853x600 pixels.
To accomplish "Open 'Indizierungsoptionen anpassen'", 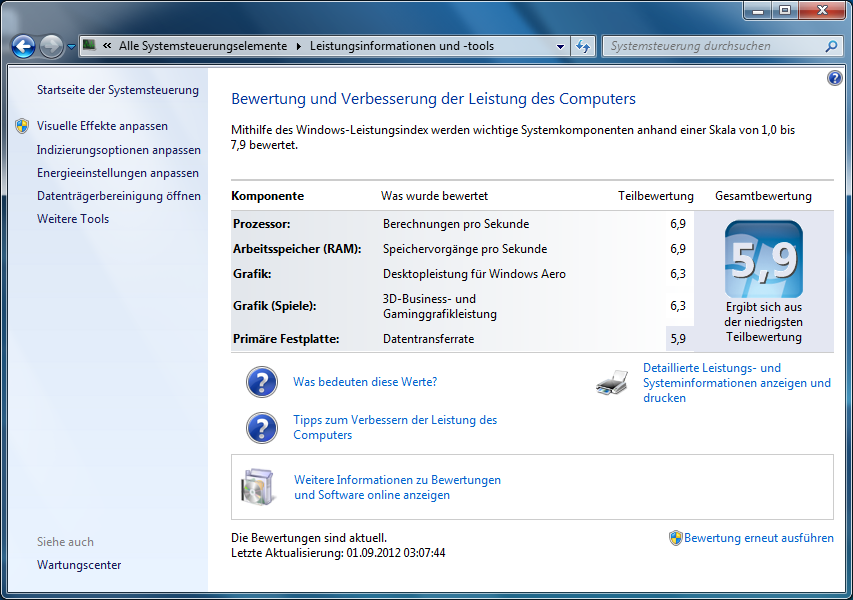I will click(119, 150).
